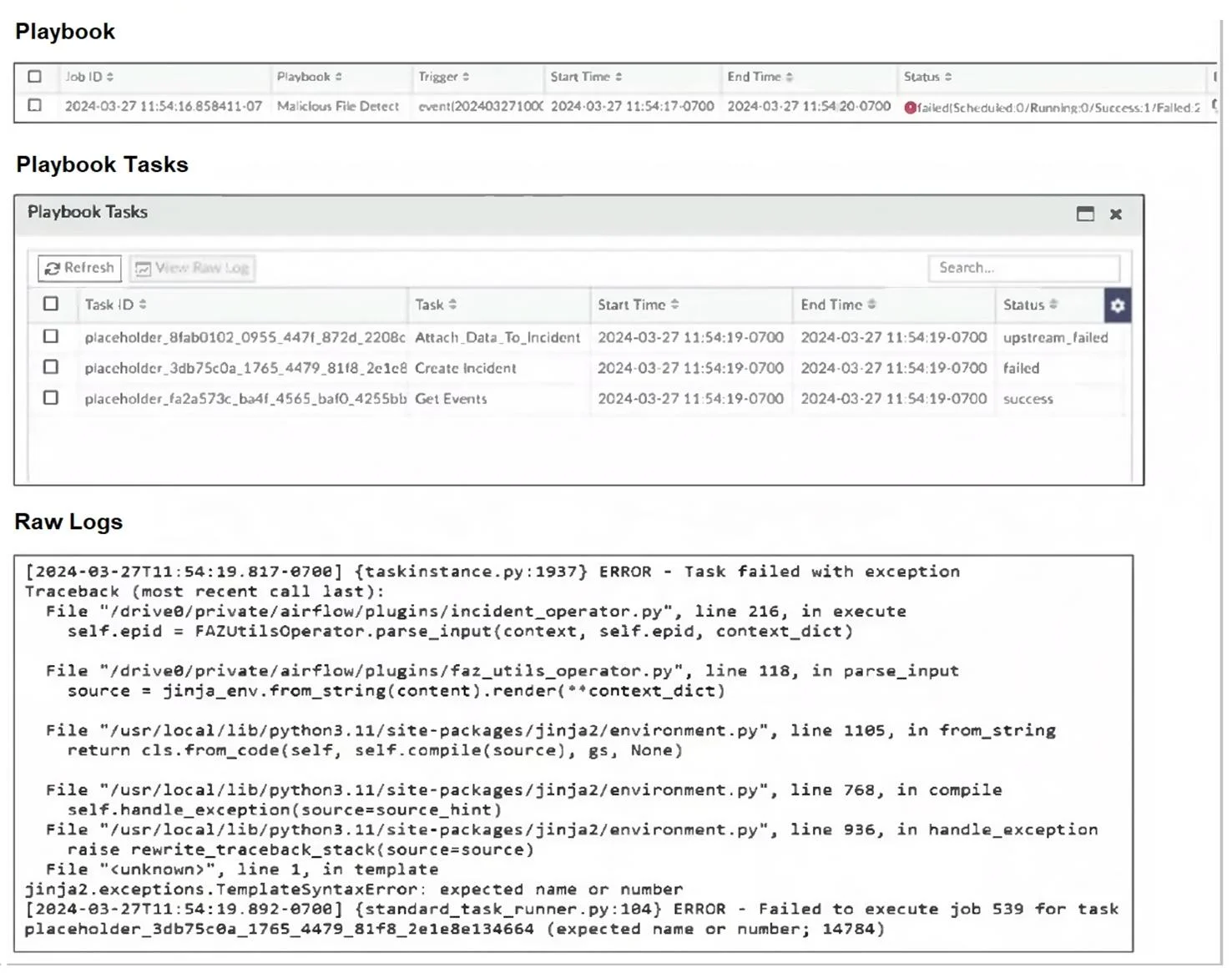The height and width of the screenshot is (973, 1232).
Task: Click the gear settings icon in Playbook Tasks table
Action: tap(1118, 305)
